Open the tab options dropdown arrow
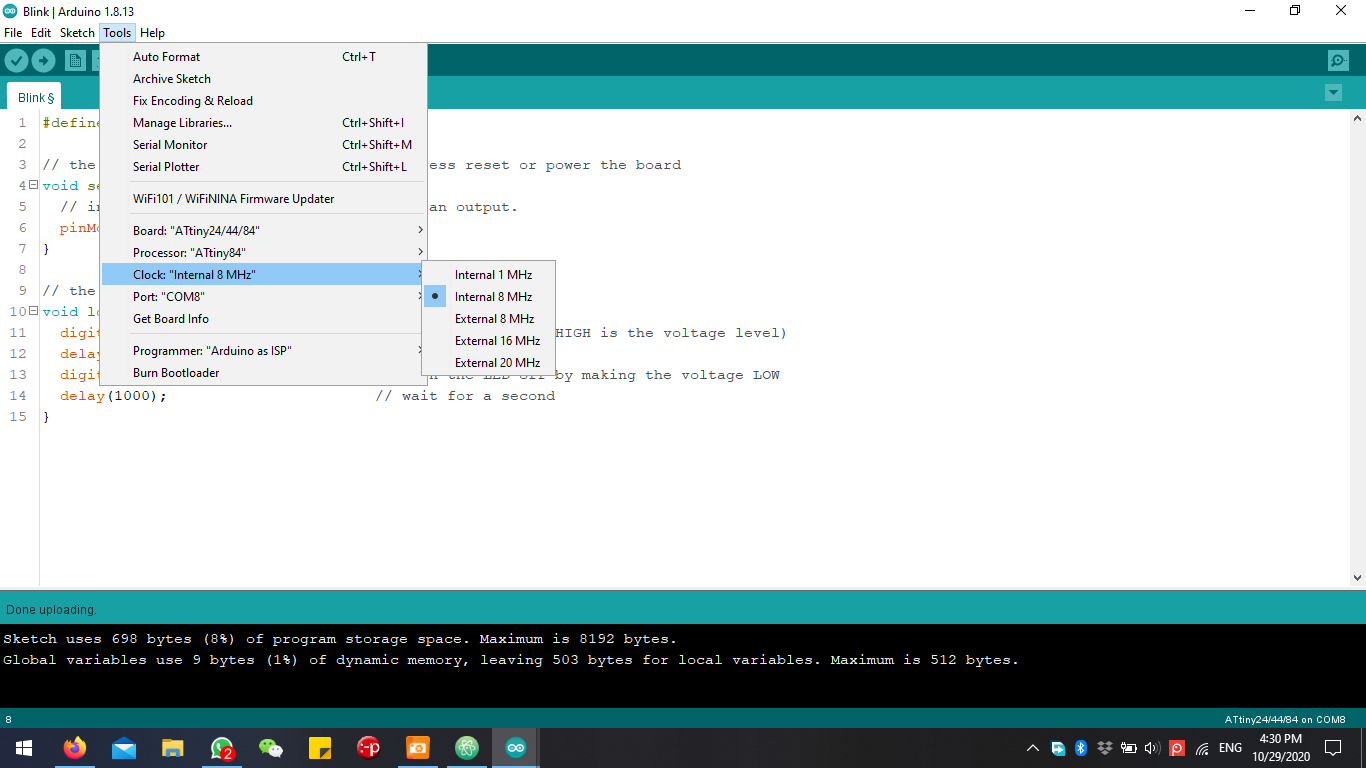Viewport: 1366px width, 768px height. [1333, 93]
